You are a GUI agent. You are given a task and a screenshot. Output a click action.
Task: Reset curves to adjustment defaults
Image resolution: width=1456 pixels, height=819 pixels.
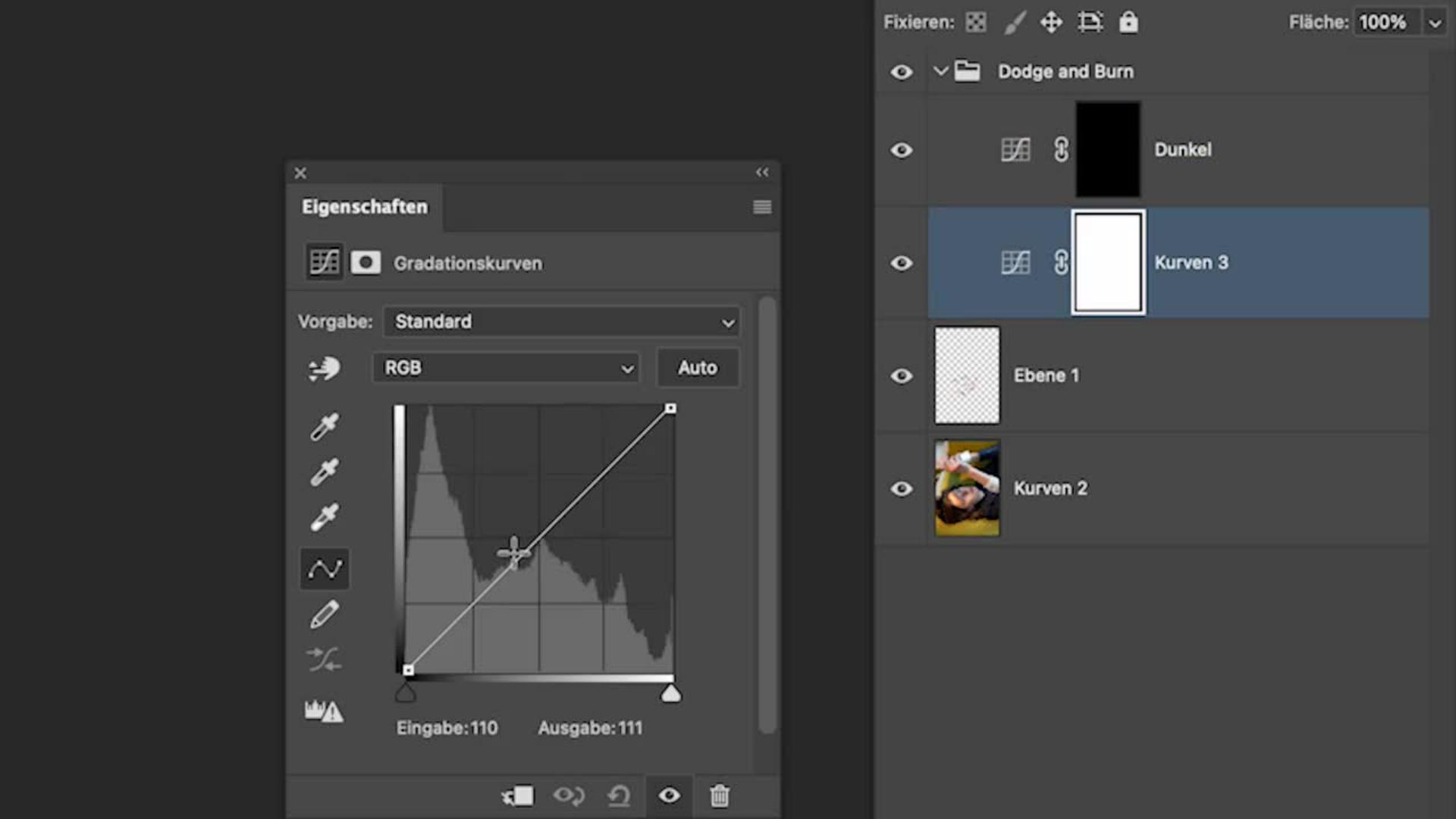pyautogui.click(x=619, y=795)
